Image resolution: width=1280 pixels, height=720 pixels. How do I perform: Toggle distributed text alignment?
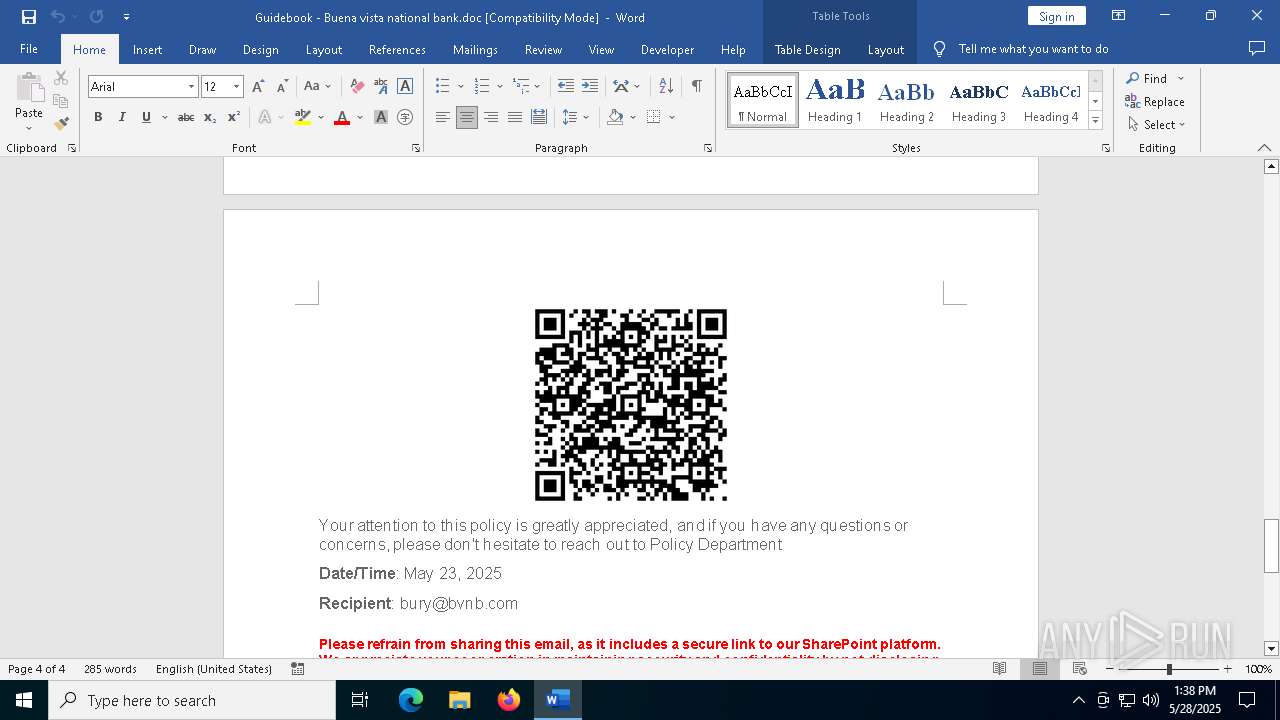click(539, 117)
